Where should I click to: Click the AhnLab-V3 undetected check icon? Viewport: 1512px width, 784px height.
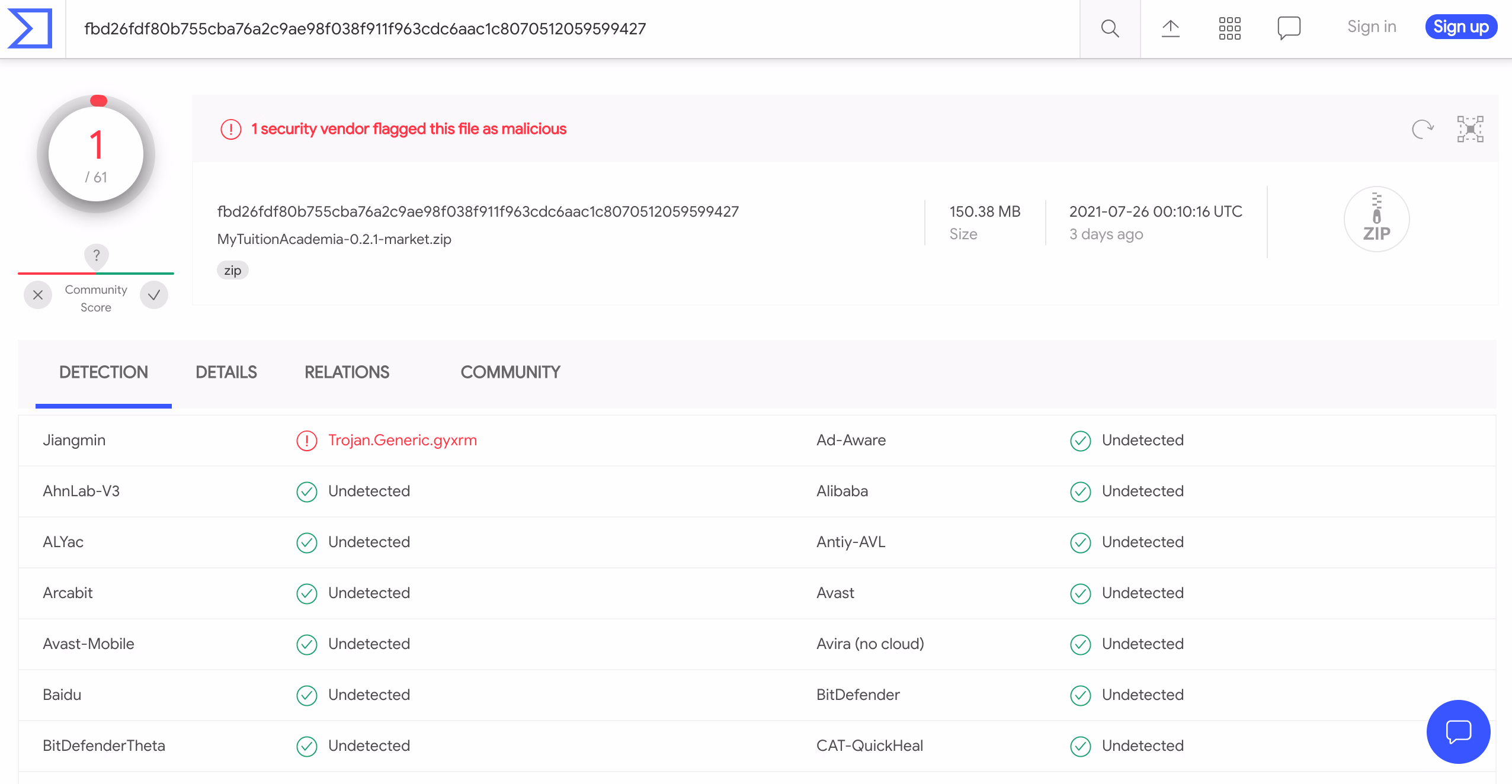click(x=306, y=491)
